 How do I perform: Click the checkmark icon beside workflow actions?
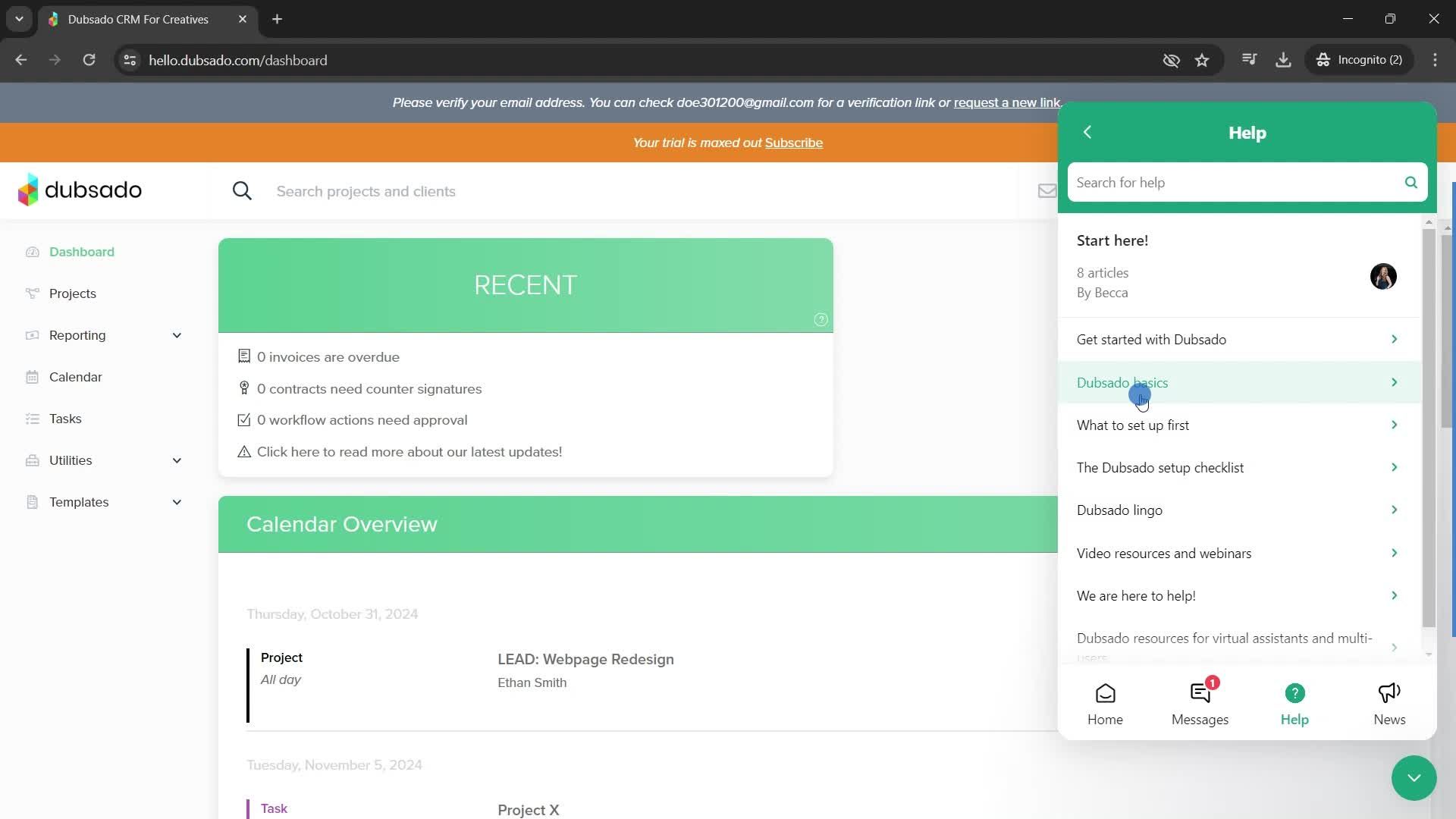244,420
